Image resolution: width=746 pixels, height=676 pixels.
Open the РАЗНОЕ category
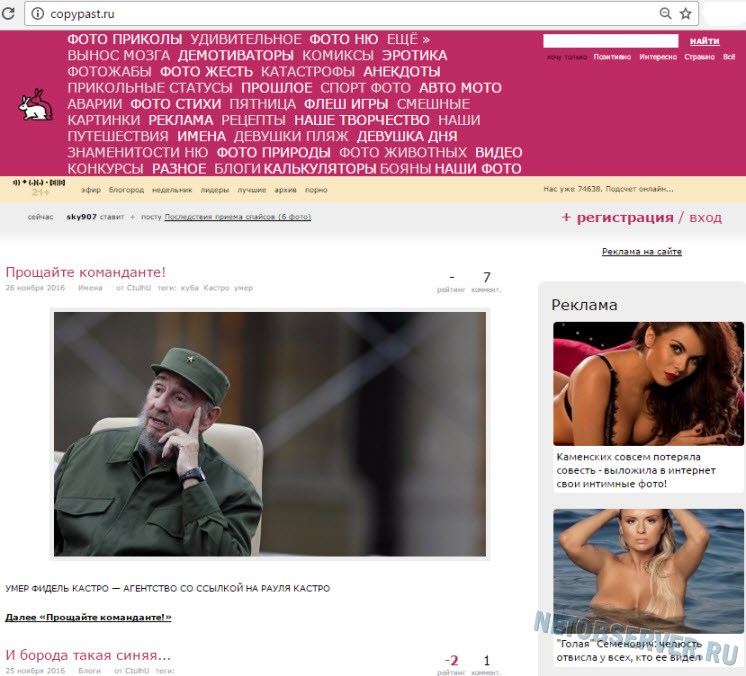179,168
